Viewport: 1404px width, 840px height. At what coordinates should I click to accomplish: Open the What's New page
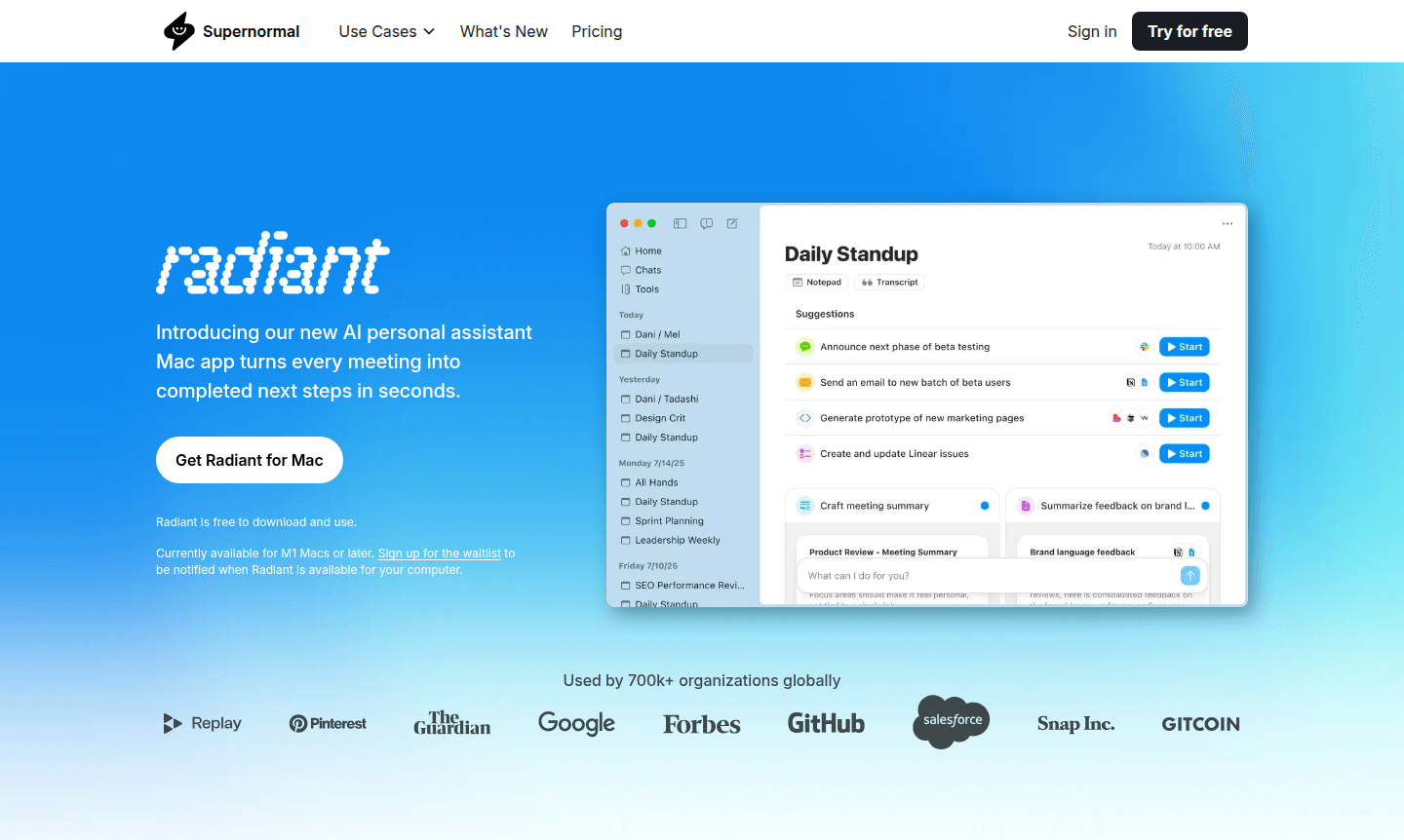[x=503, y=31]
